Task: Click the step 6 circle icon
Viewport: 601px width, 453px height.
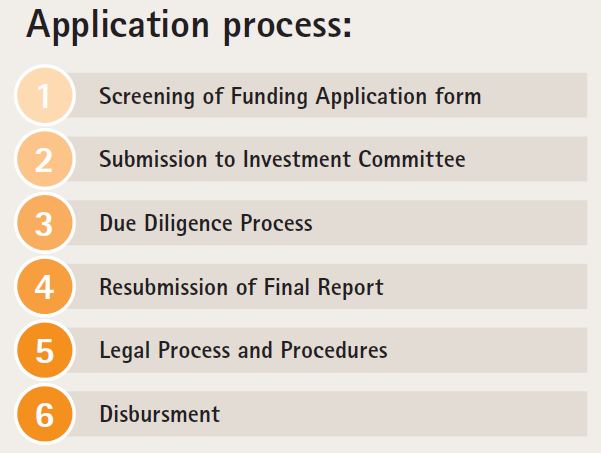Action: [x=45, y=414]
